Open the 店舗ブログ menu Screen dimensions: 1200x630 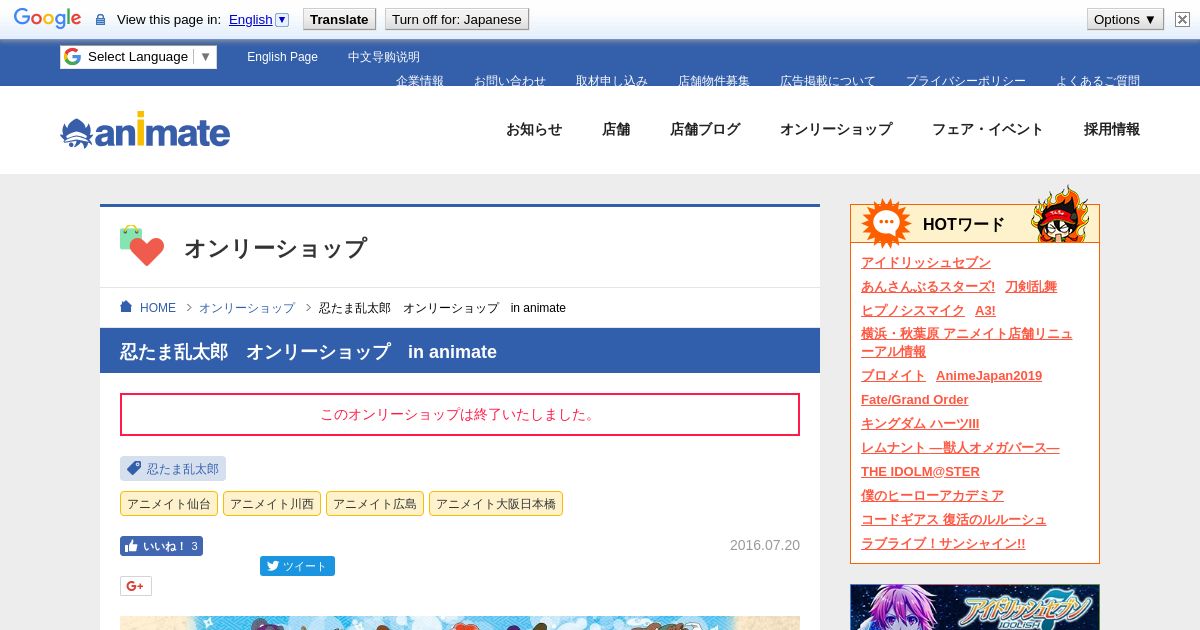[705, 129]
